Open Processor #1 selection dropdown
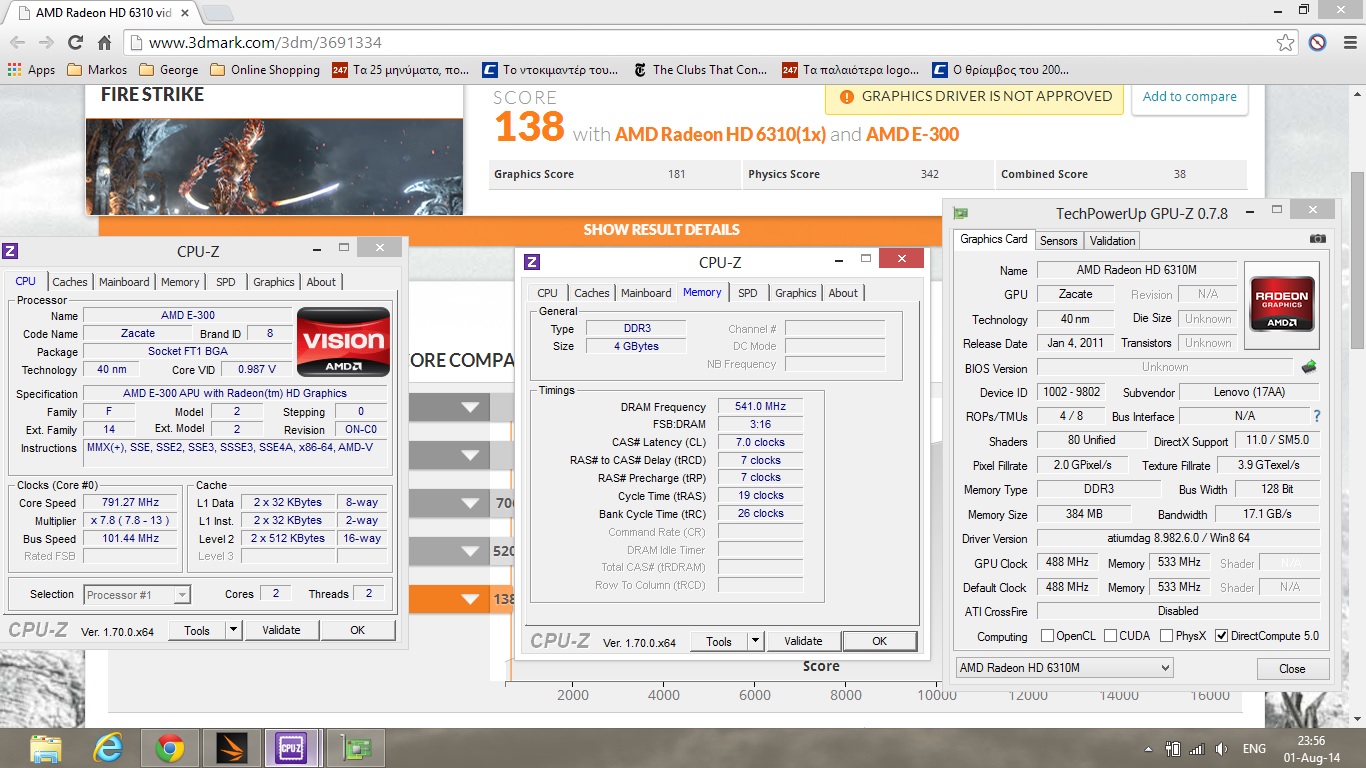This screenshot has width=1366, height=768. [137, 595]
